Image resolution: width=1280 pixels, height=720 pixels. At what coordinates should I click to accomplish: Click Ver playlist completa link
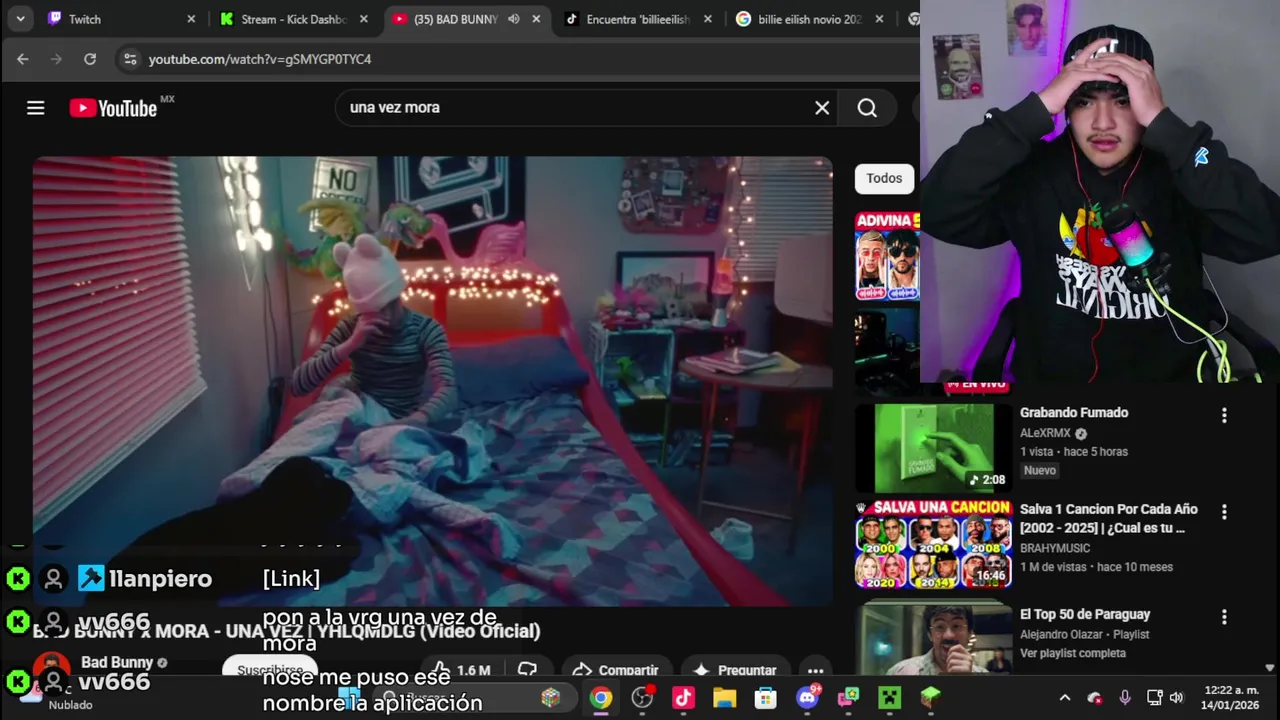[x=1073, y=653]
